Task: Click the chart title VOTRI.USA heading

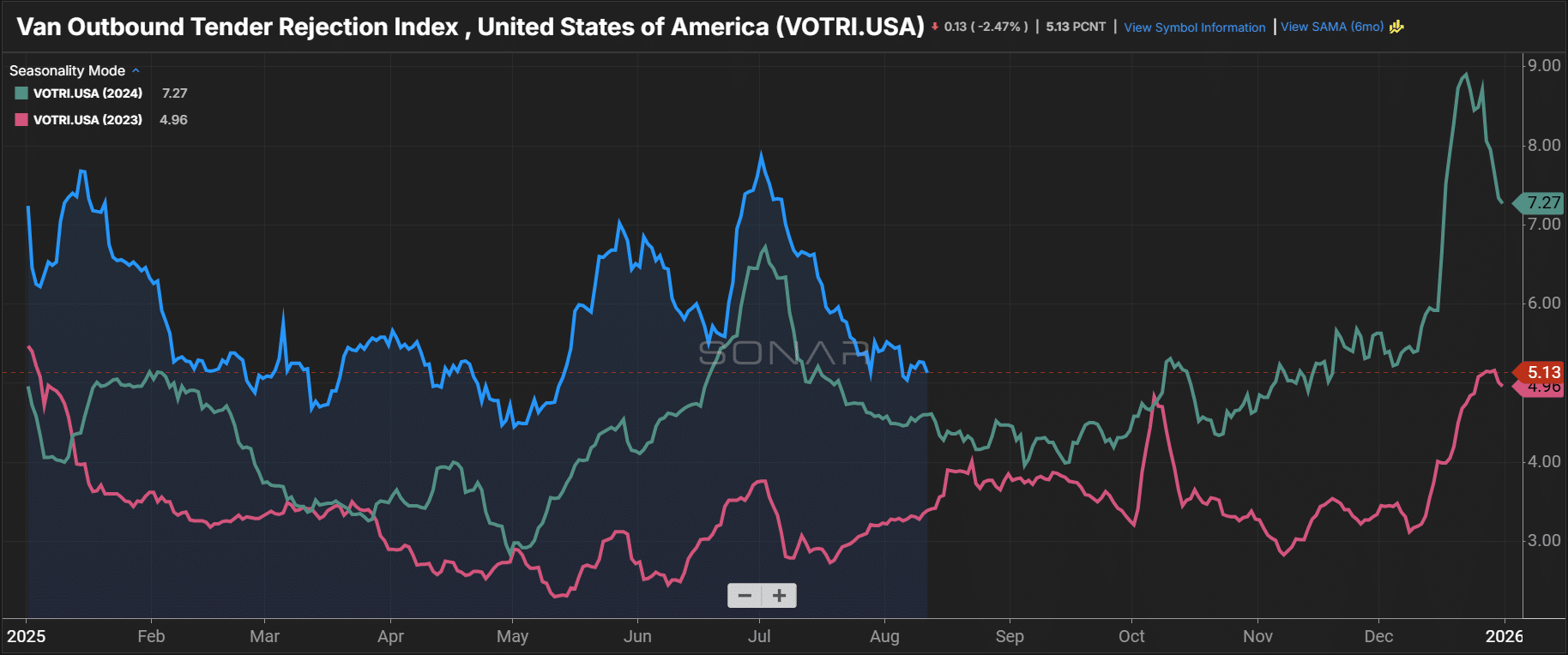Action: pyautogui.click(x=470, y=27)
